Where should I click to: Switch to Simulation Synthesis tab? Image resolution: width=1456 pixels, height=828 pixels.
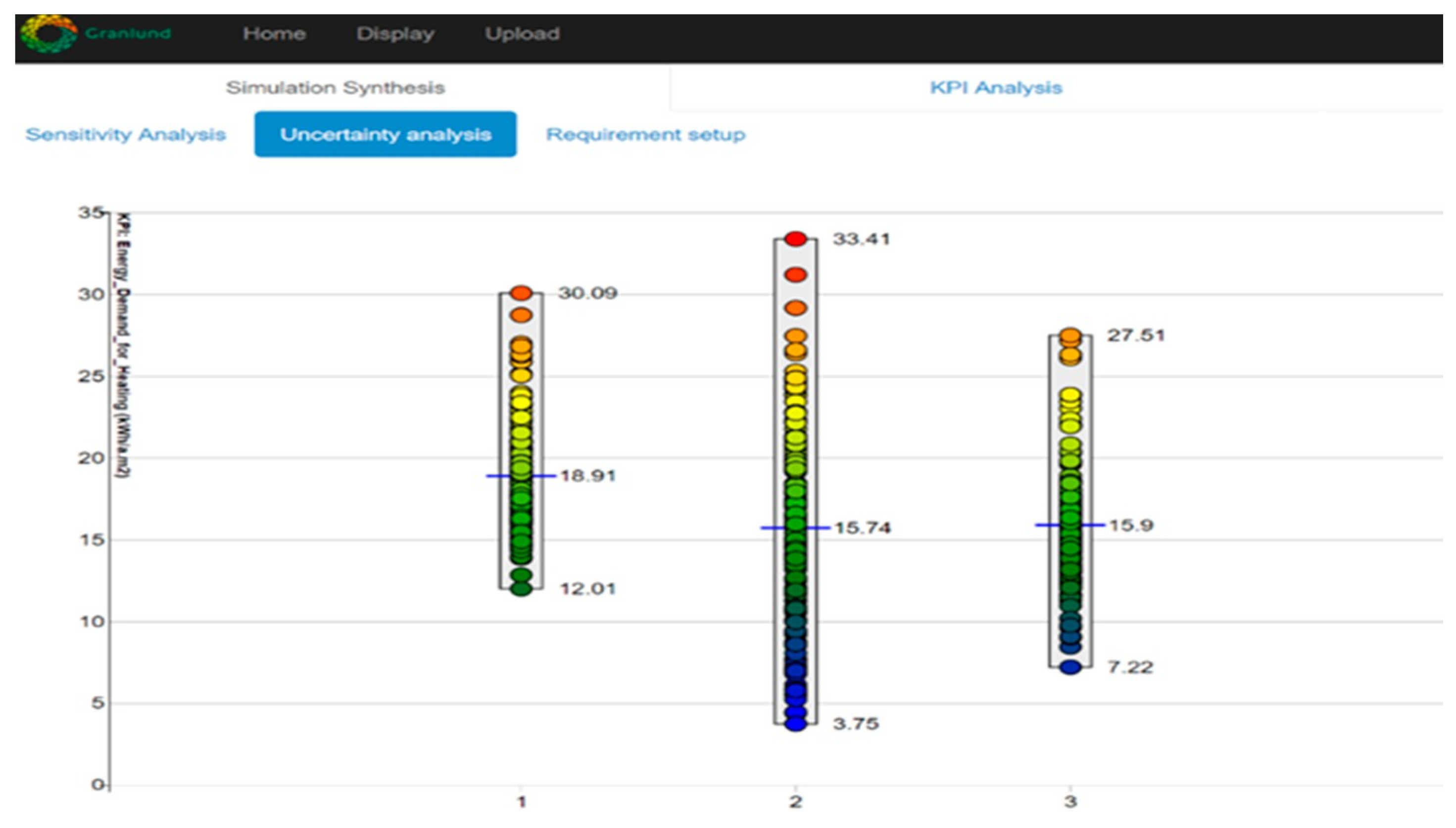pos(335,88)
